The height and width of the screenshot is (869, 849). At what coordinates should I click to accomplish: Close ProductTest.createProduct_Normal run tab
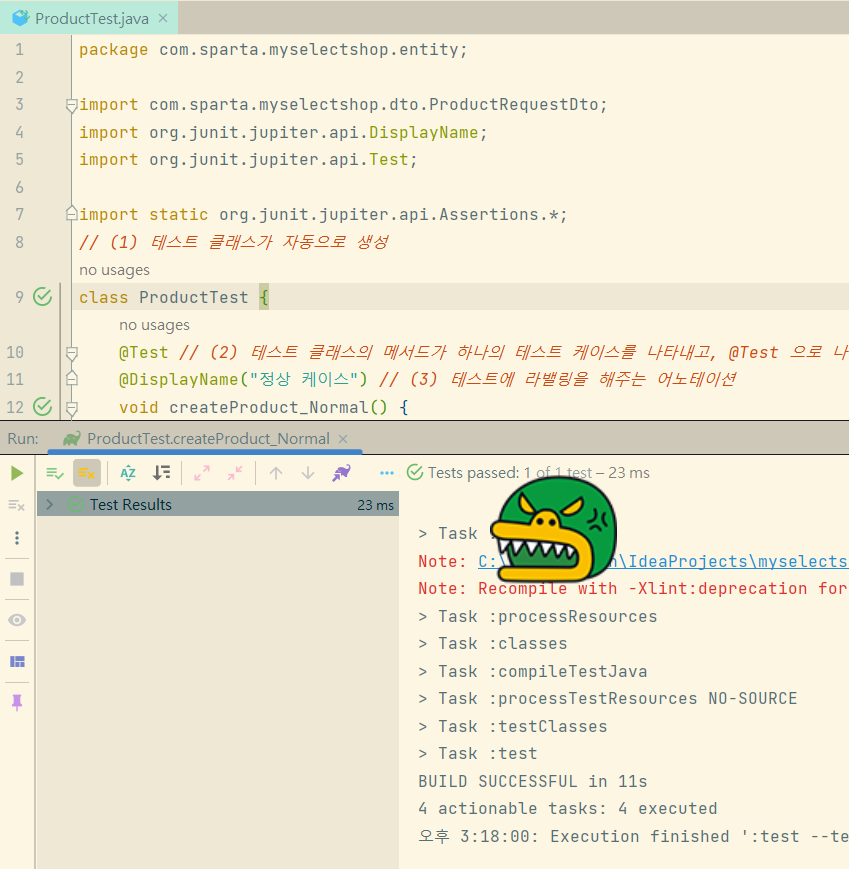click(343, 439)
